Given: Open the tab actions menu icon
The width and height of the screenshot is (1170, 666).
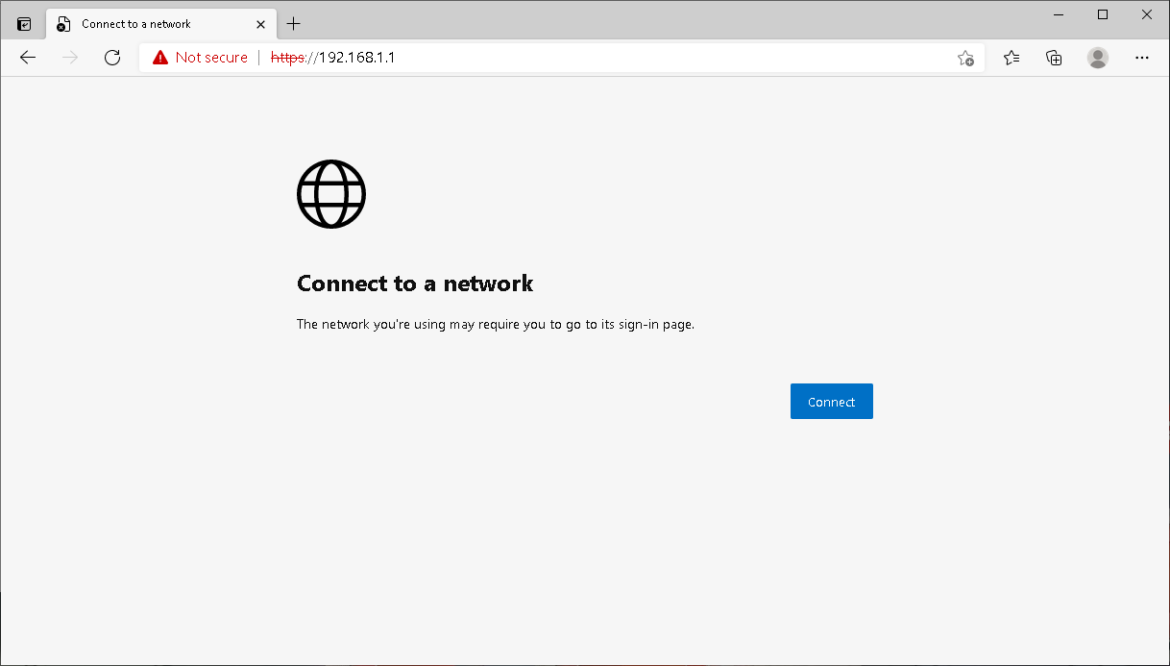Looking at the screenshot, I should [x=24, y=24].
